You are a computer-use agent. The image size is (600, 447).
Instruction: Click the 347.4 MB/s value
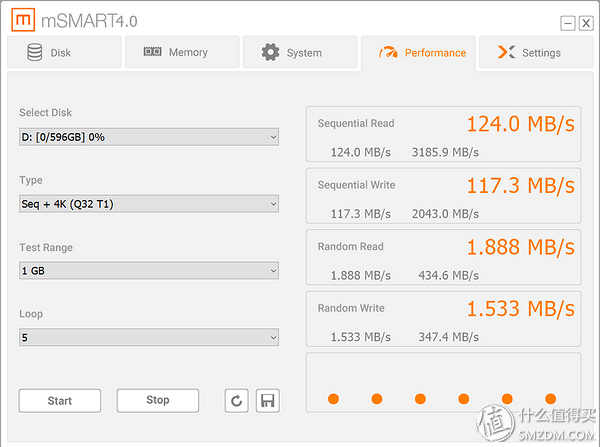[x=448, y=337]
